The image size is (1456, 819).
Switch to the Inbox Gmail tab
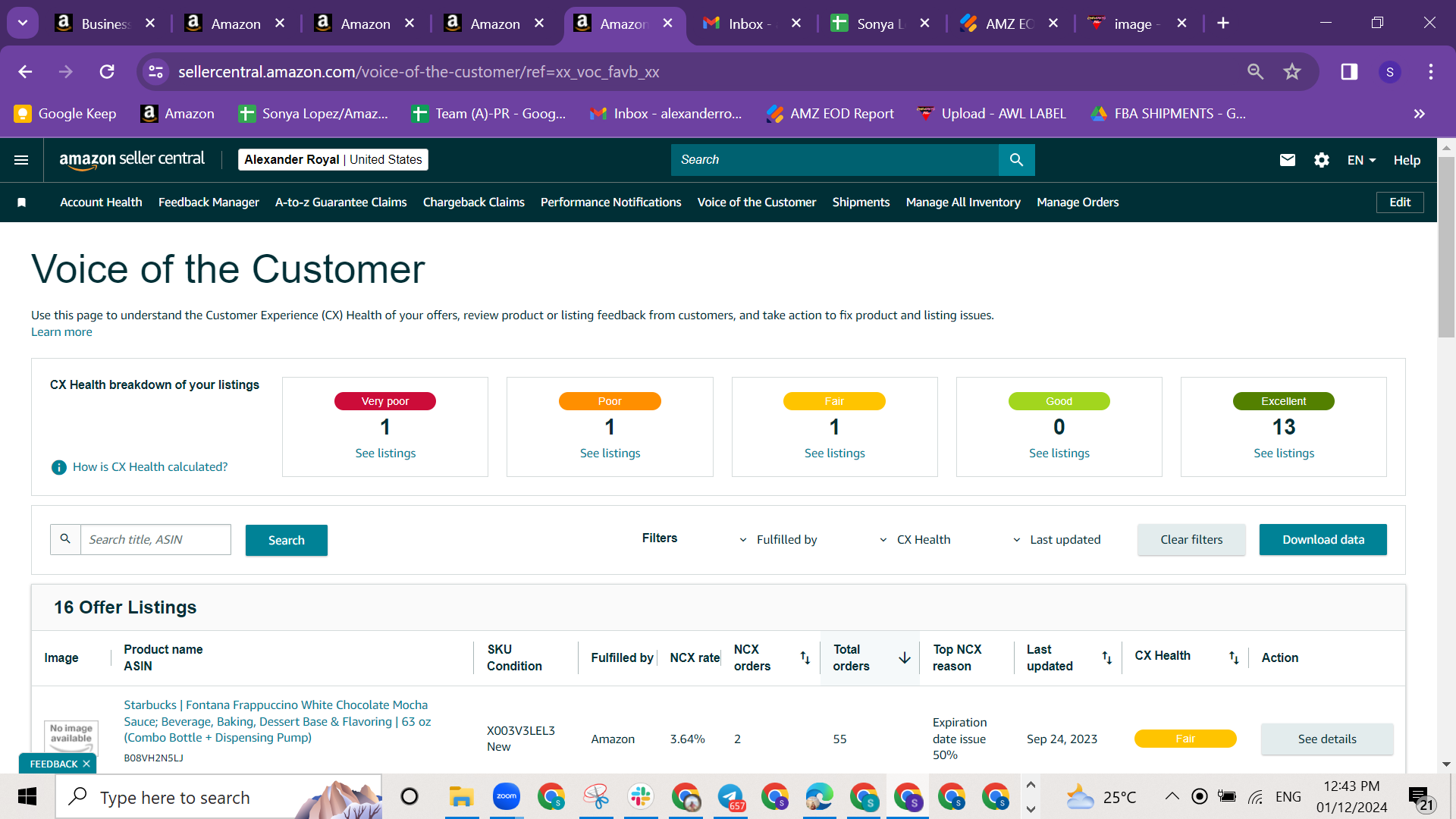[x=751, y=24]
